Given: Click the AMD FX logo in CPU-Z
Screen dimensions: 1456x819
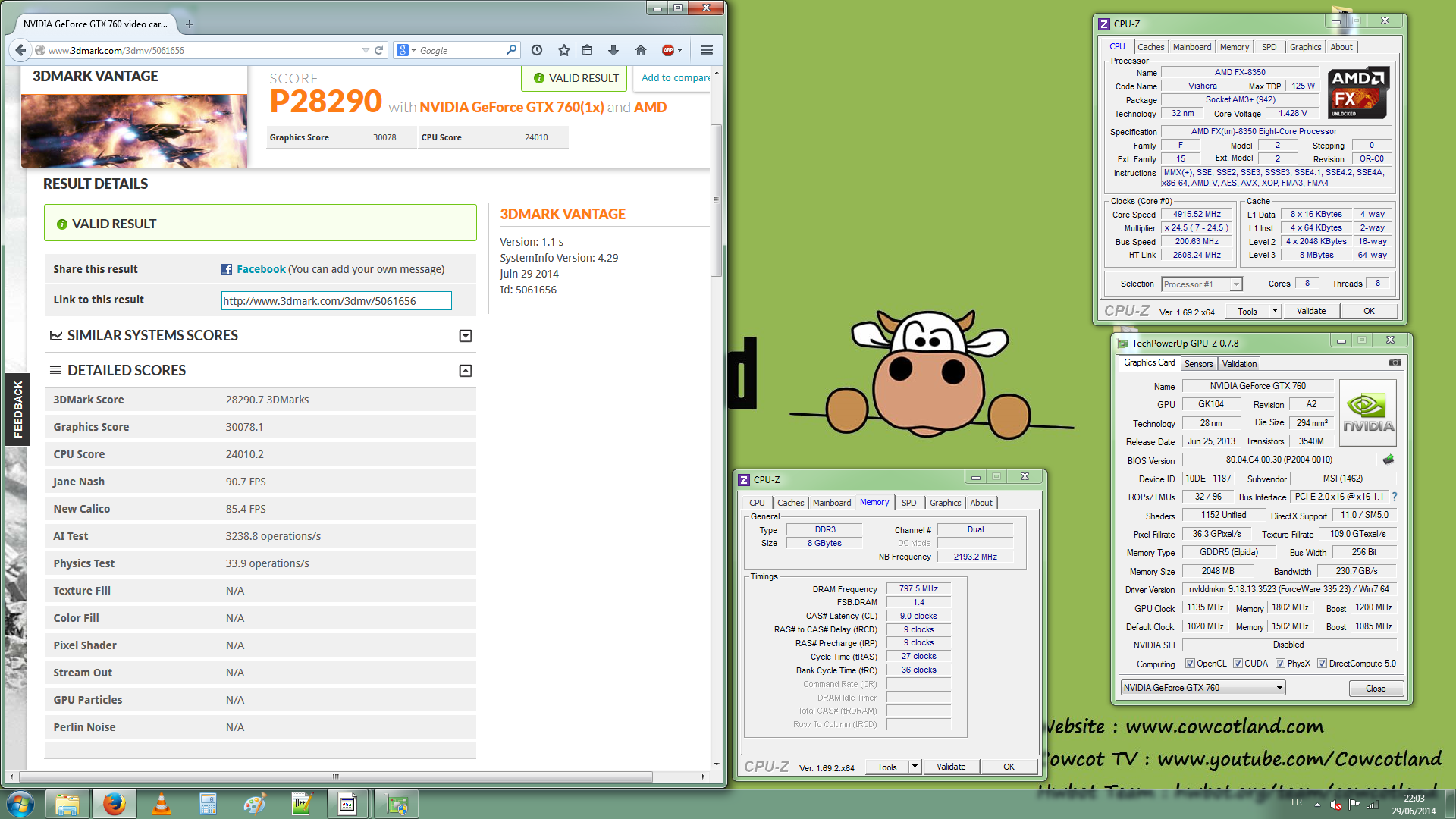Looking at the screenshot, I should 1358,93.
